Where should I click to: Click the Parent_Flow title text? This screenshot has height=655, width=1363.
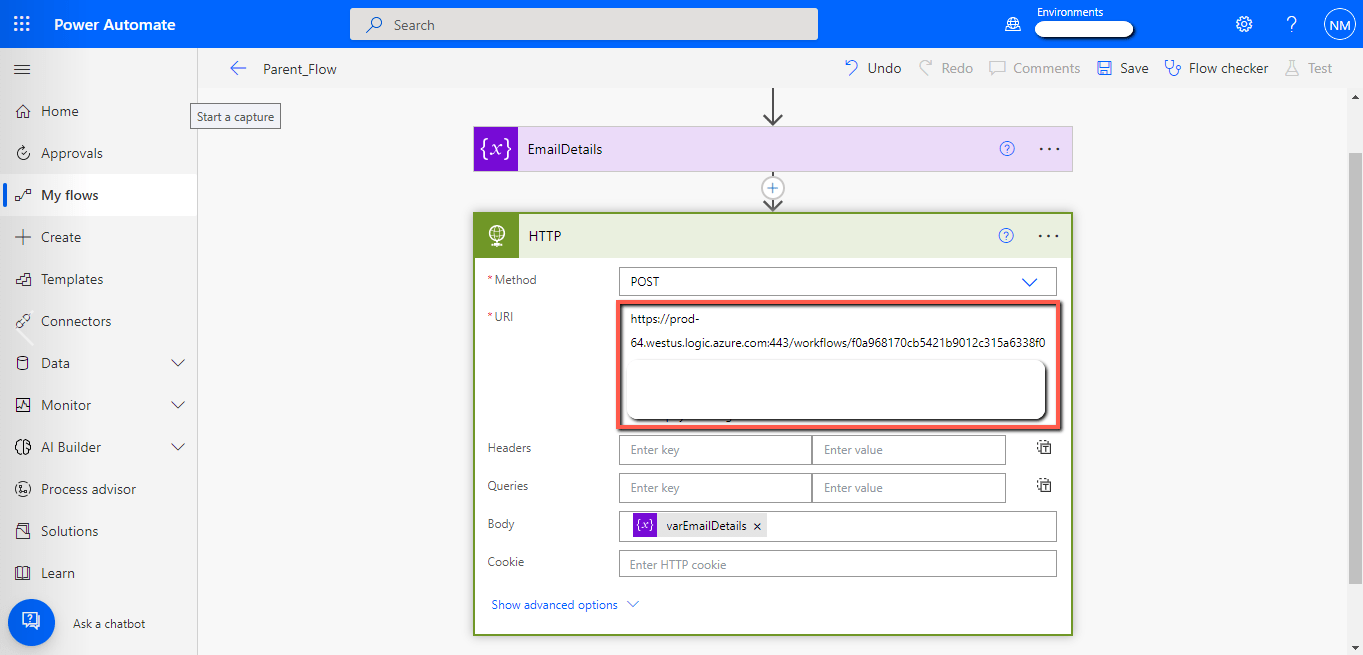300,69
